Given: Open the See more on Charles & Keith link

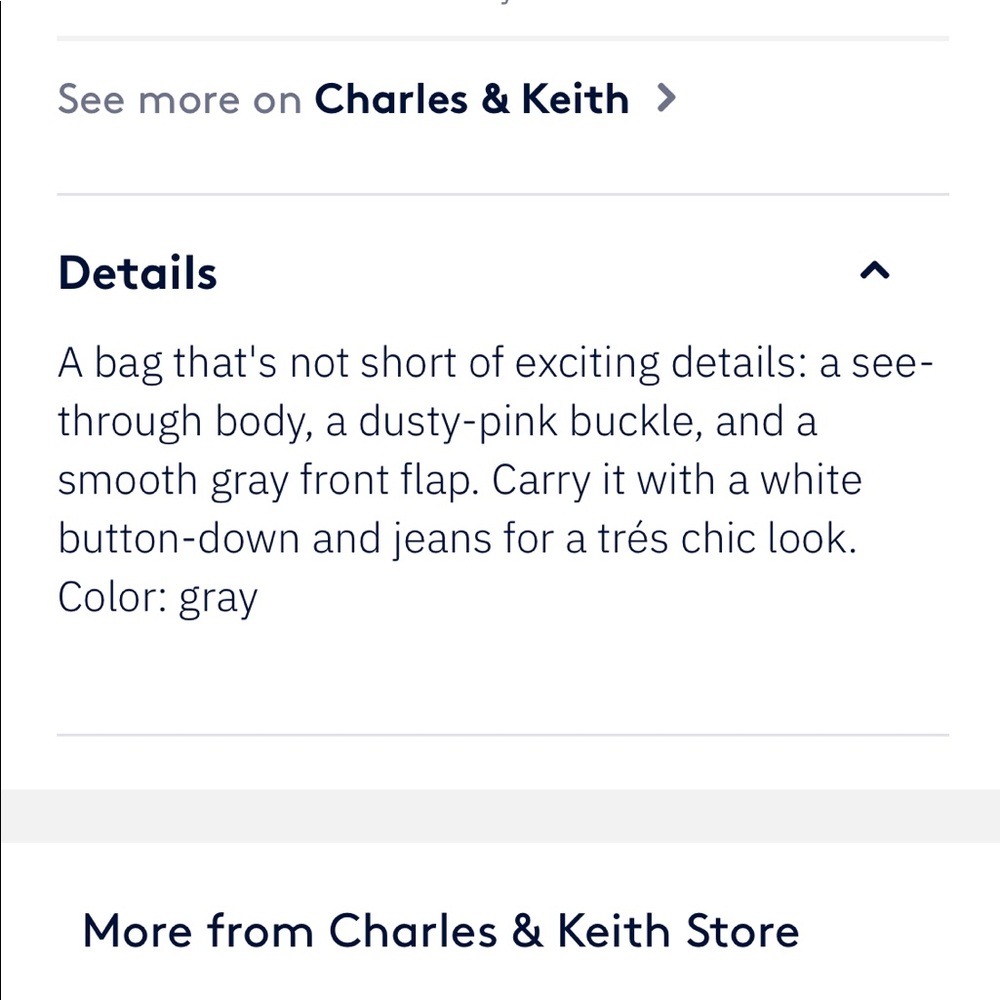Looking at the screenshot, I should 345,98.
